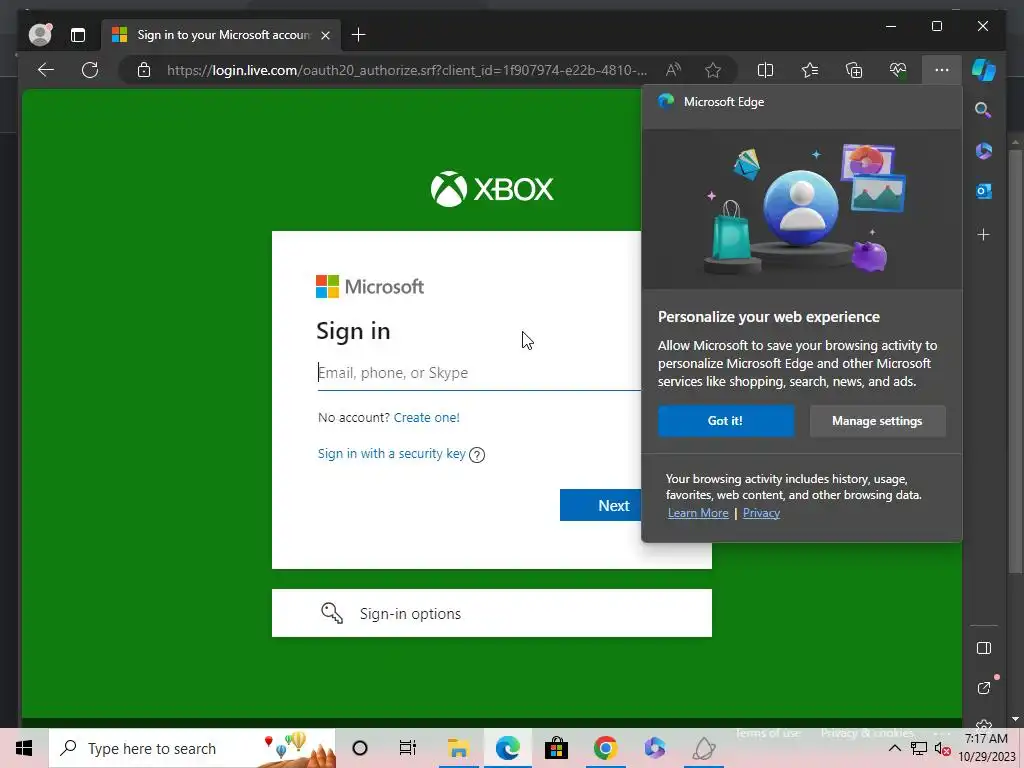This screenshot has height=768, width=1024.
Task: Open Sign-in options
Action: tap(492, 613)
